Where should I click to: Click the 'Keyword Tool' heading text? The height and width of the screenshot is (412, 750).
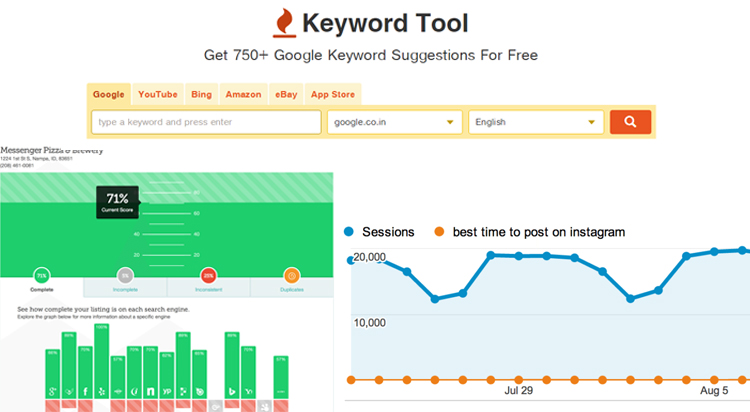(x=385, y=23)
